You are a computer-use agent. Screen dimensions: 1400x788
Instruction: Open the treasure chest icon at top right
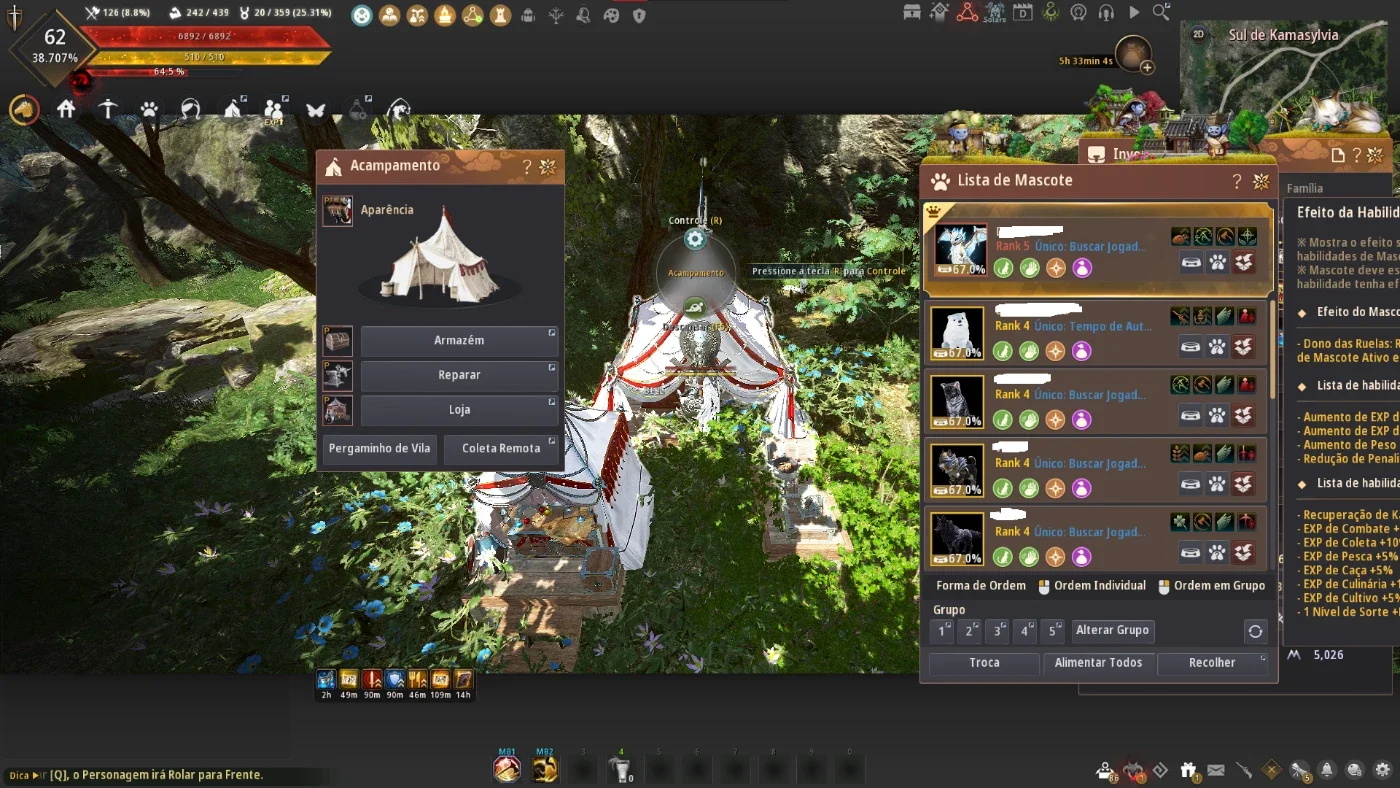912,12
